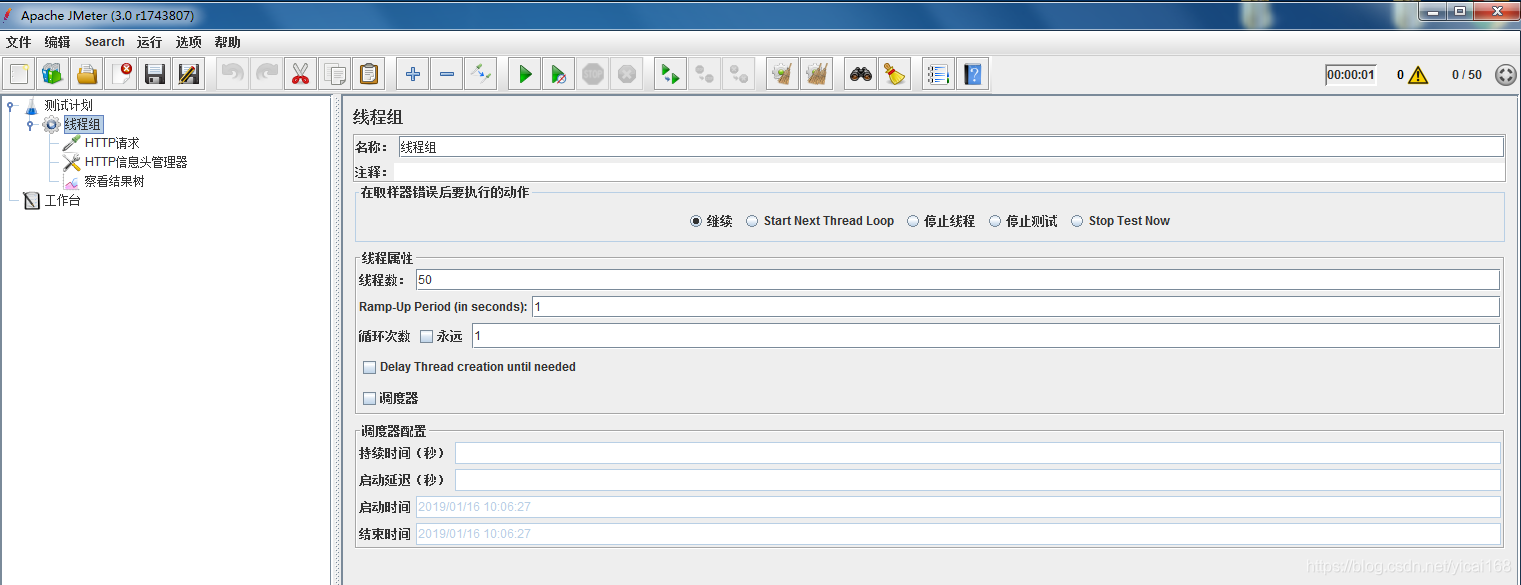Viewport: 1521px width, 585px height.
Task: Click the Help question-mark icon
Action: coord(972,74)
